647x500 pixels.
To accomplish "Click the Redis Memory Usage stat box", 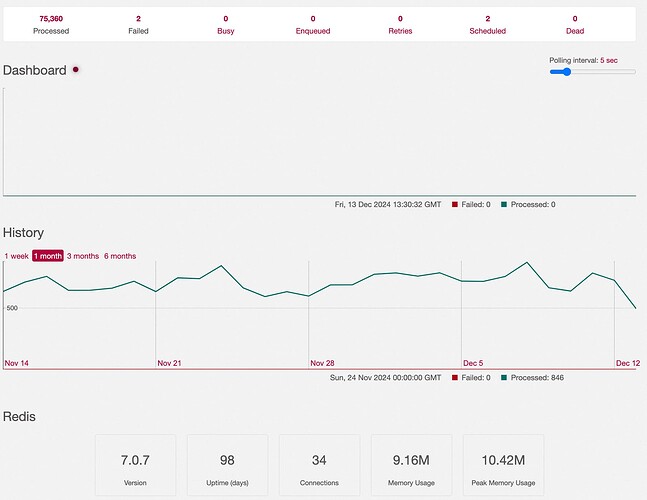I will (x=411, y=465).
